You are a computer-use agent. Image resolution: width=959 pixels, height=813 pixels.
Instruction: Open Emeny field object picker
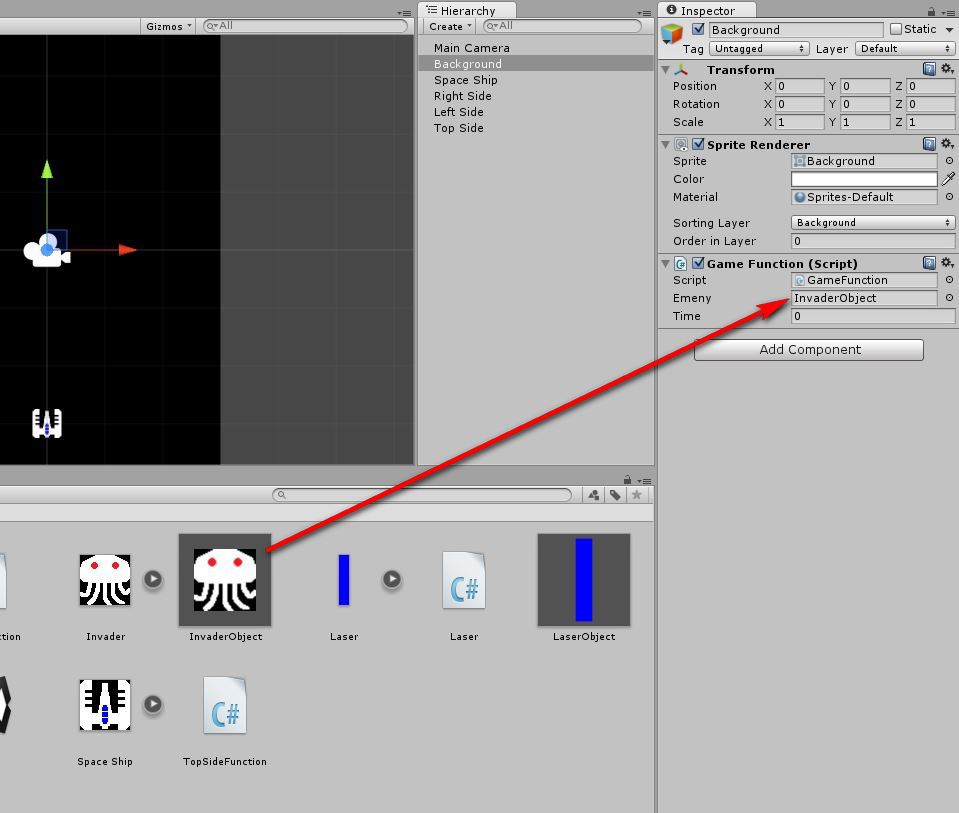point(949,298)
